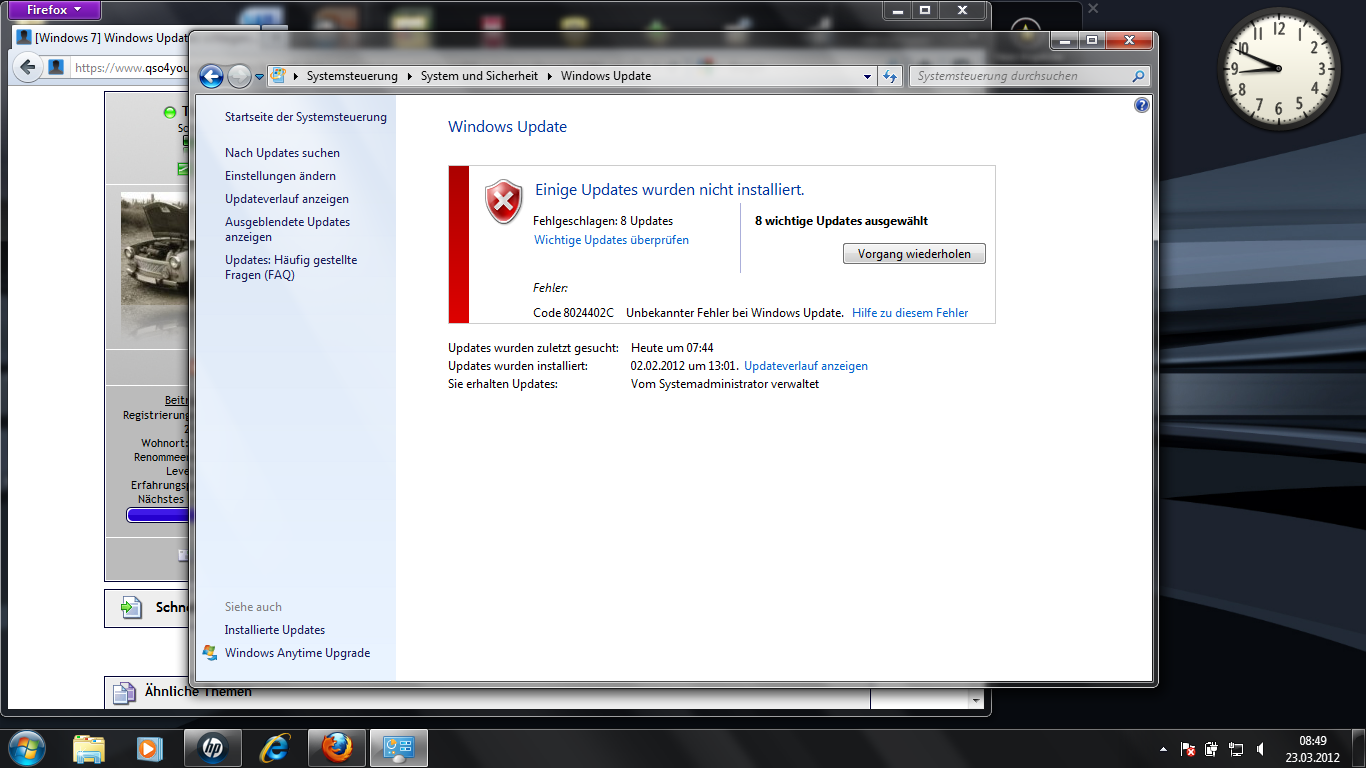The height and width of the screenshot is (768, 1366).
Task: Open 'Hilfe zu diesem Fehler' link
Action: point(910,313)
